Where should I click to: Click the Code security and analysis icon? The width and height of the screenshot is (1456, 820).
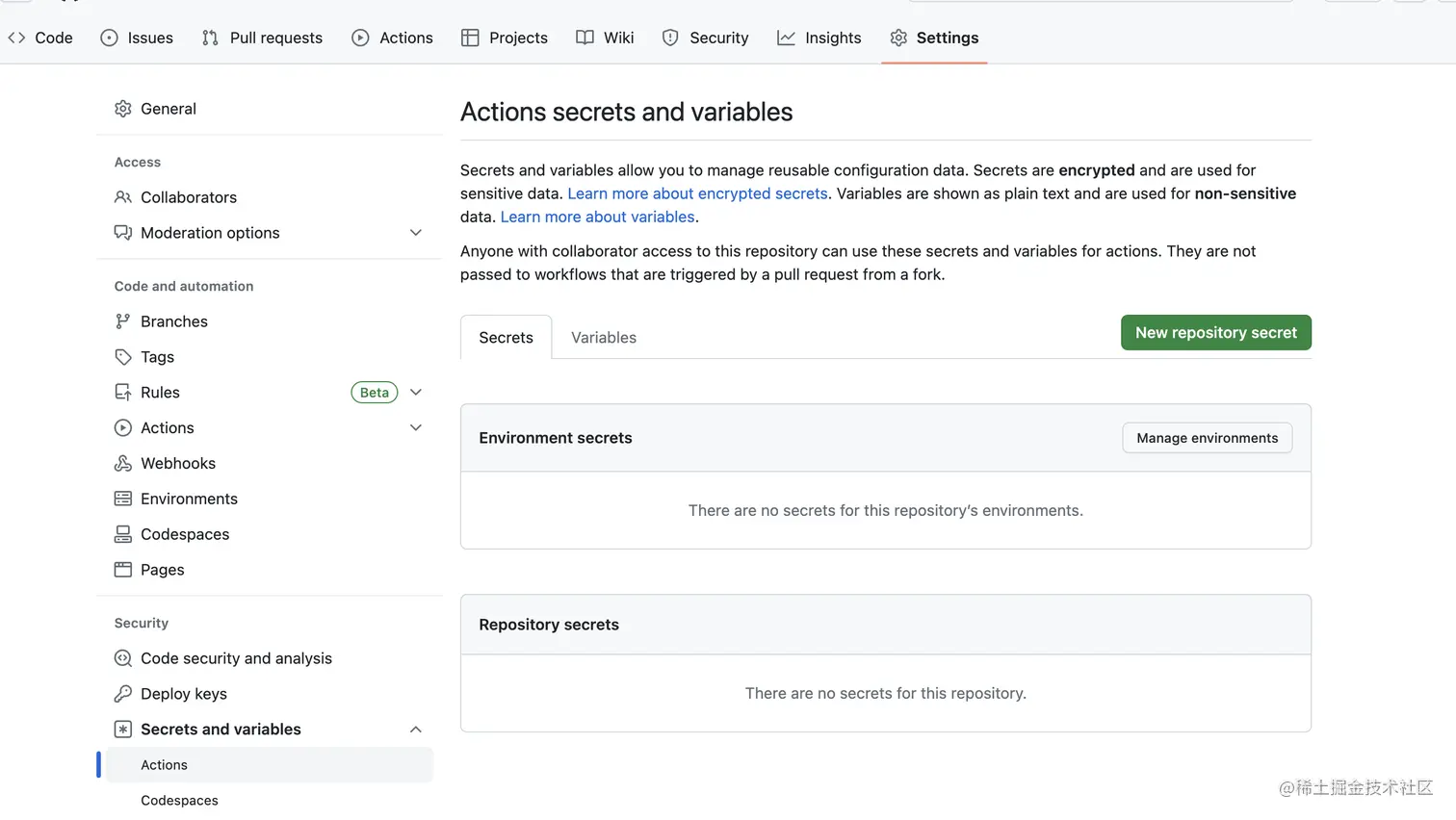point(122,658)
